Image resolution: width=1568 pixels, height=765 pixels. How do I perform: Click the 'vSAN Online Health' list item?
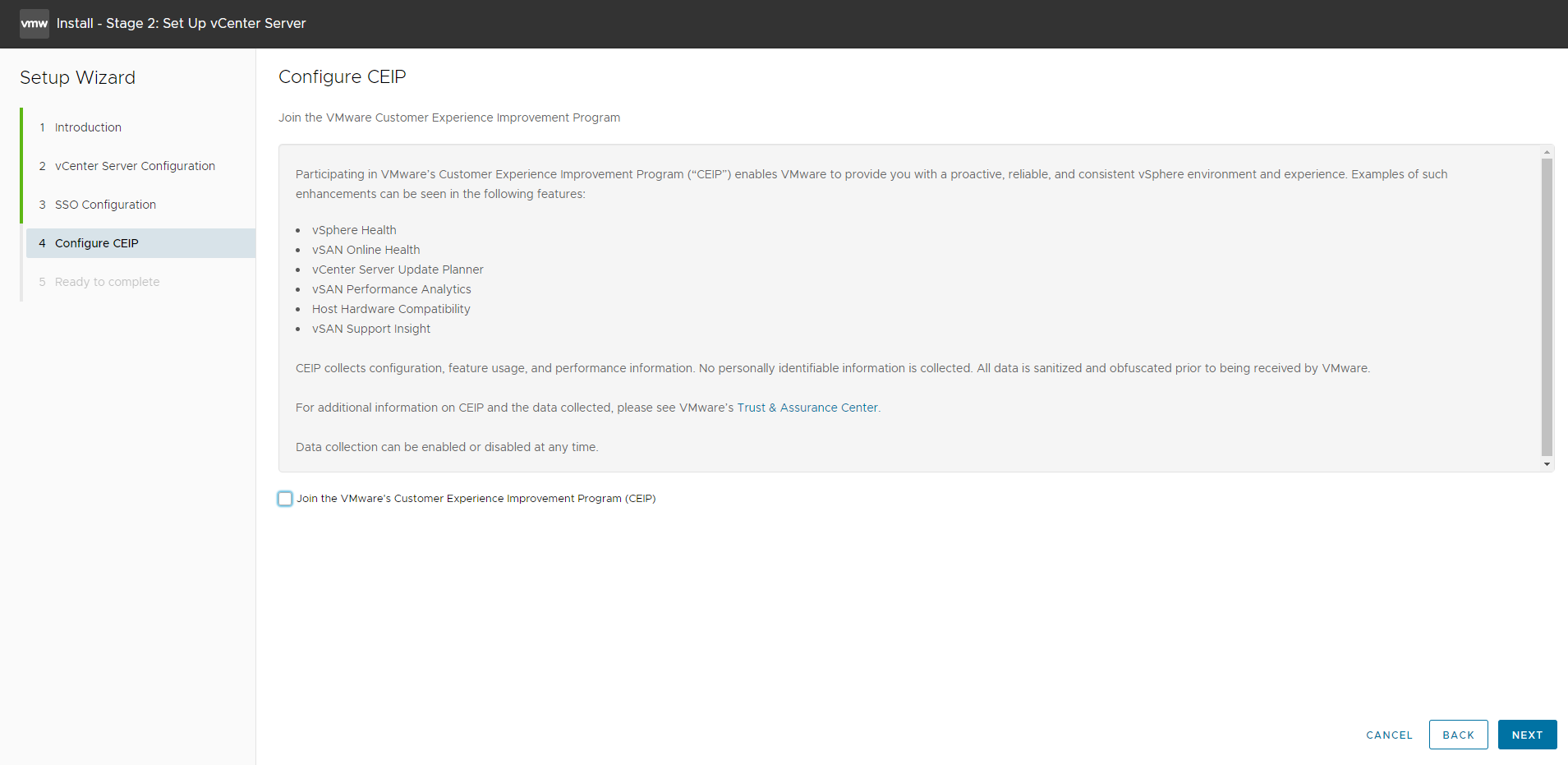coord(366,250)
